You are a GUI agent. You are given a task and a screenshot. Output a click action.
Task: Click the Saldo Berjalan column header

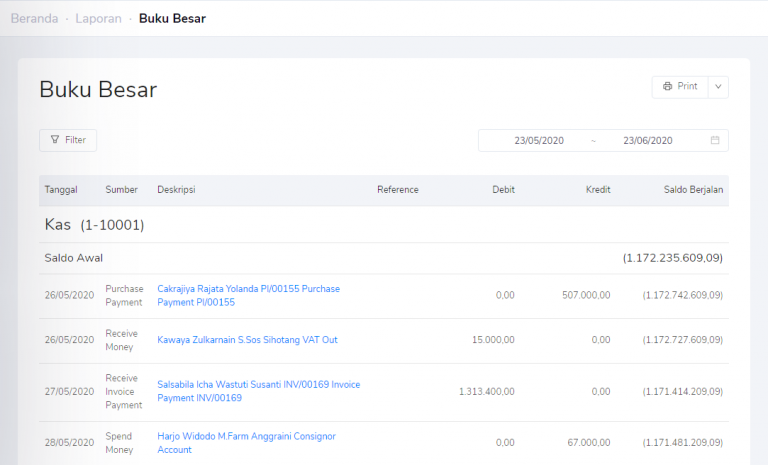pos(693,190)
